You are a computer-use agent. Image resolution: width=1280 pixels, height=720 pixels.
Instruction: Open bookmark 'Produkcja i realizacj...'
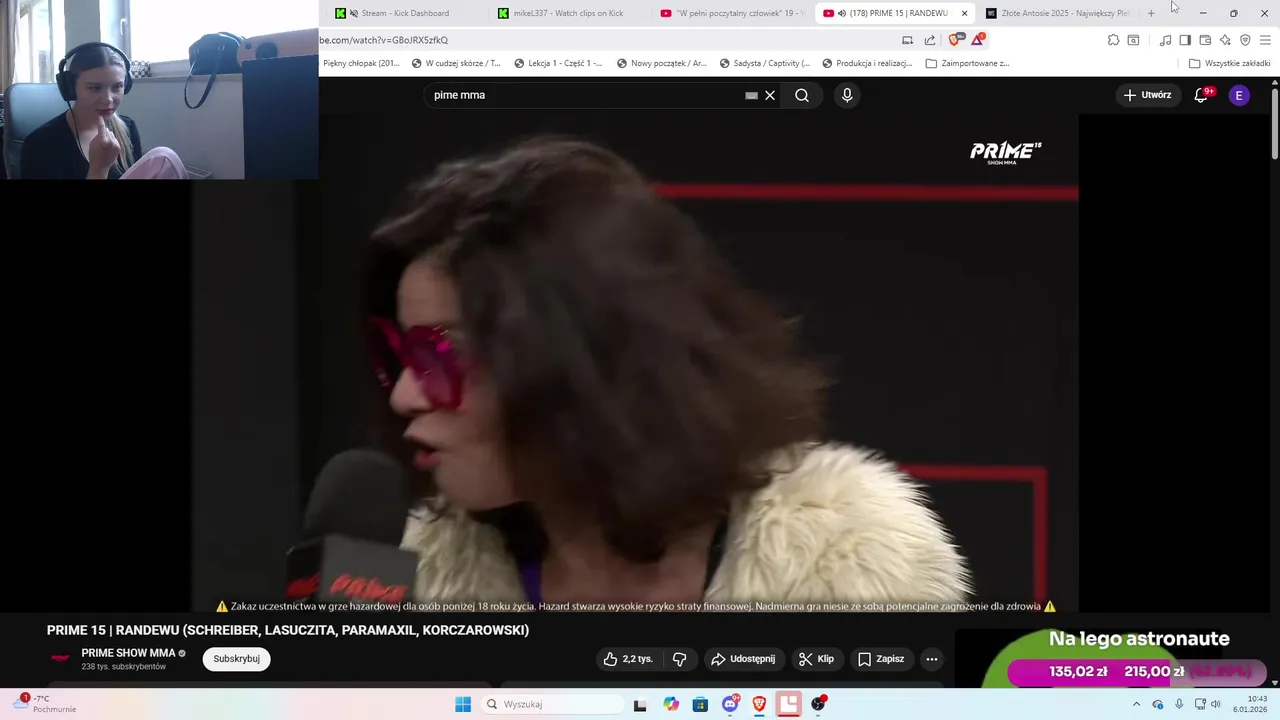click(x=867, y=63)
